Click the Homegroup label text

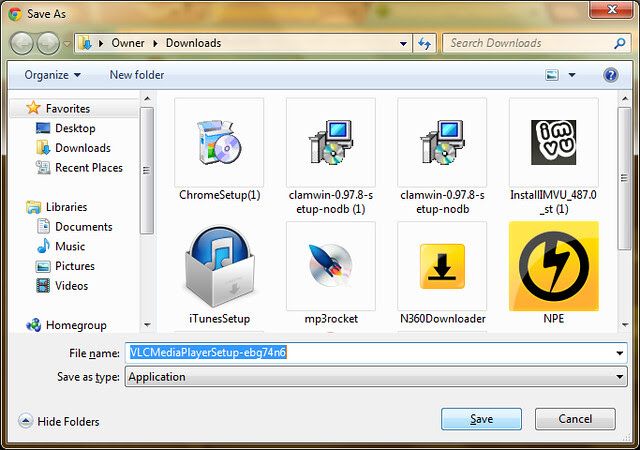coord(76,325)
